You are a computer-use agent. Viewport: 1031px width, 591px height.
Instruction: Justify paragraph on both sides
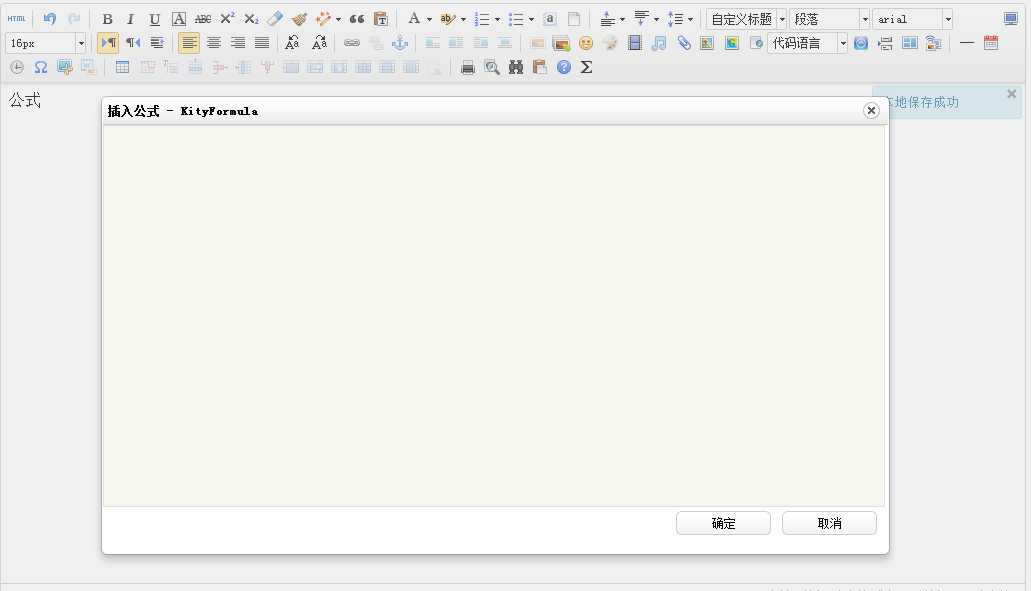[262, 43]
